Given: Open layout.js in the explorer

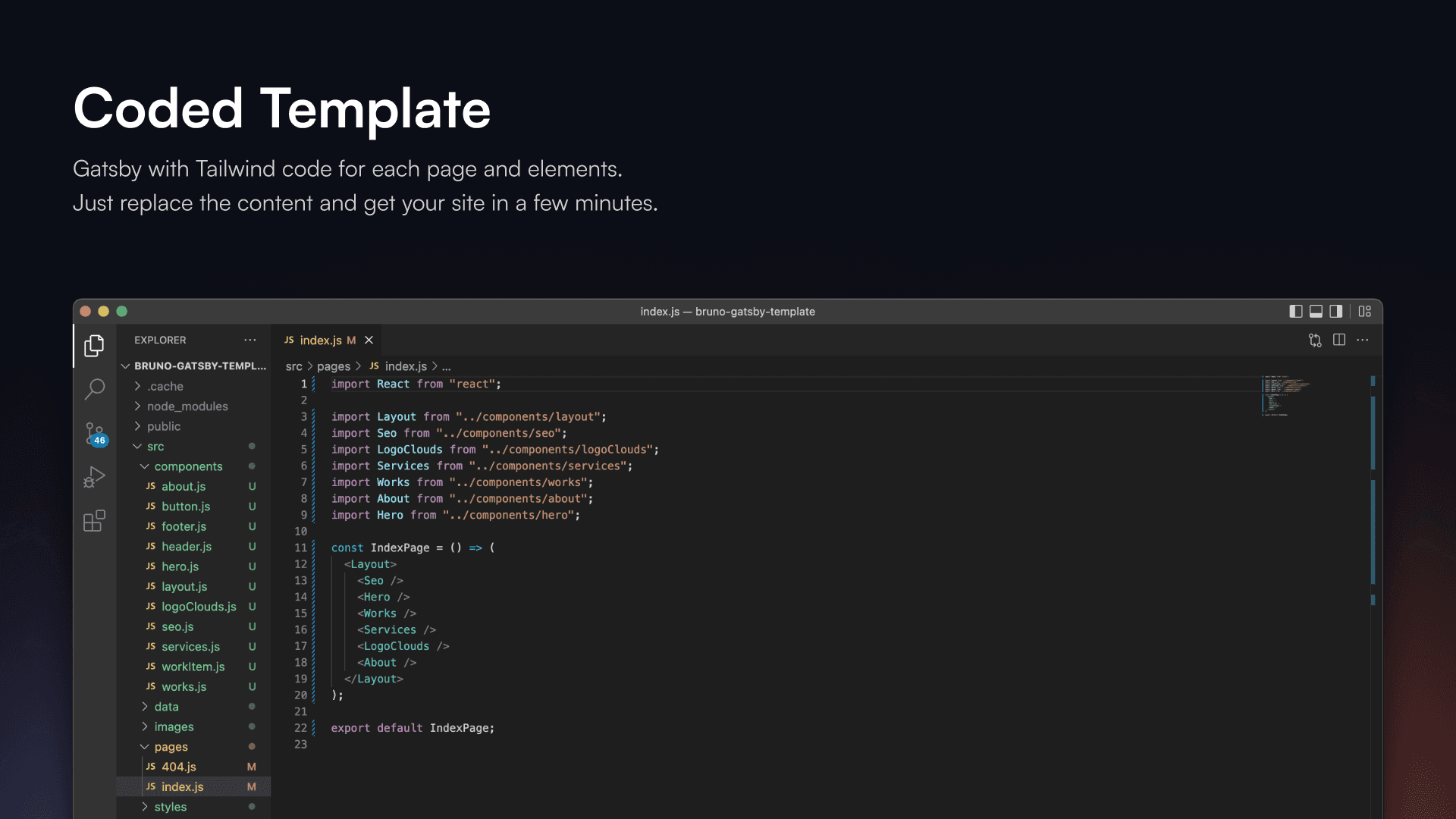Looking at the screenshot, I should [194, 587].
